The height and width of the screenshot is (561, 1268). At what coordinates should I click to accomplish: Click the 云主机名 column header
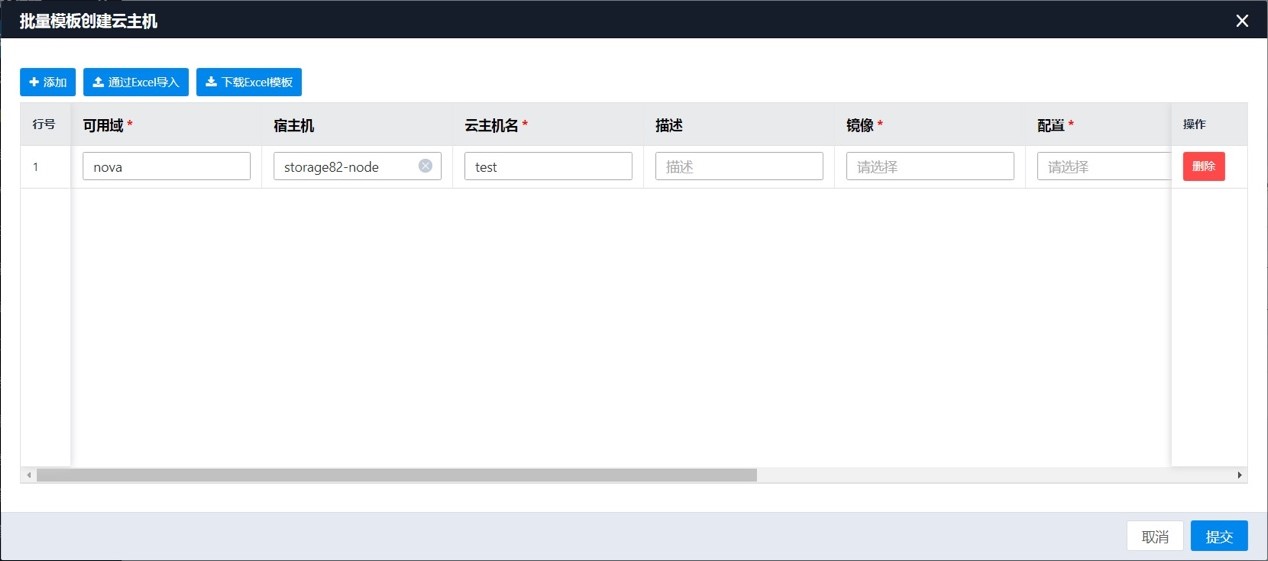[548, 125]
